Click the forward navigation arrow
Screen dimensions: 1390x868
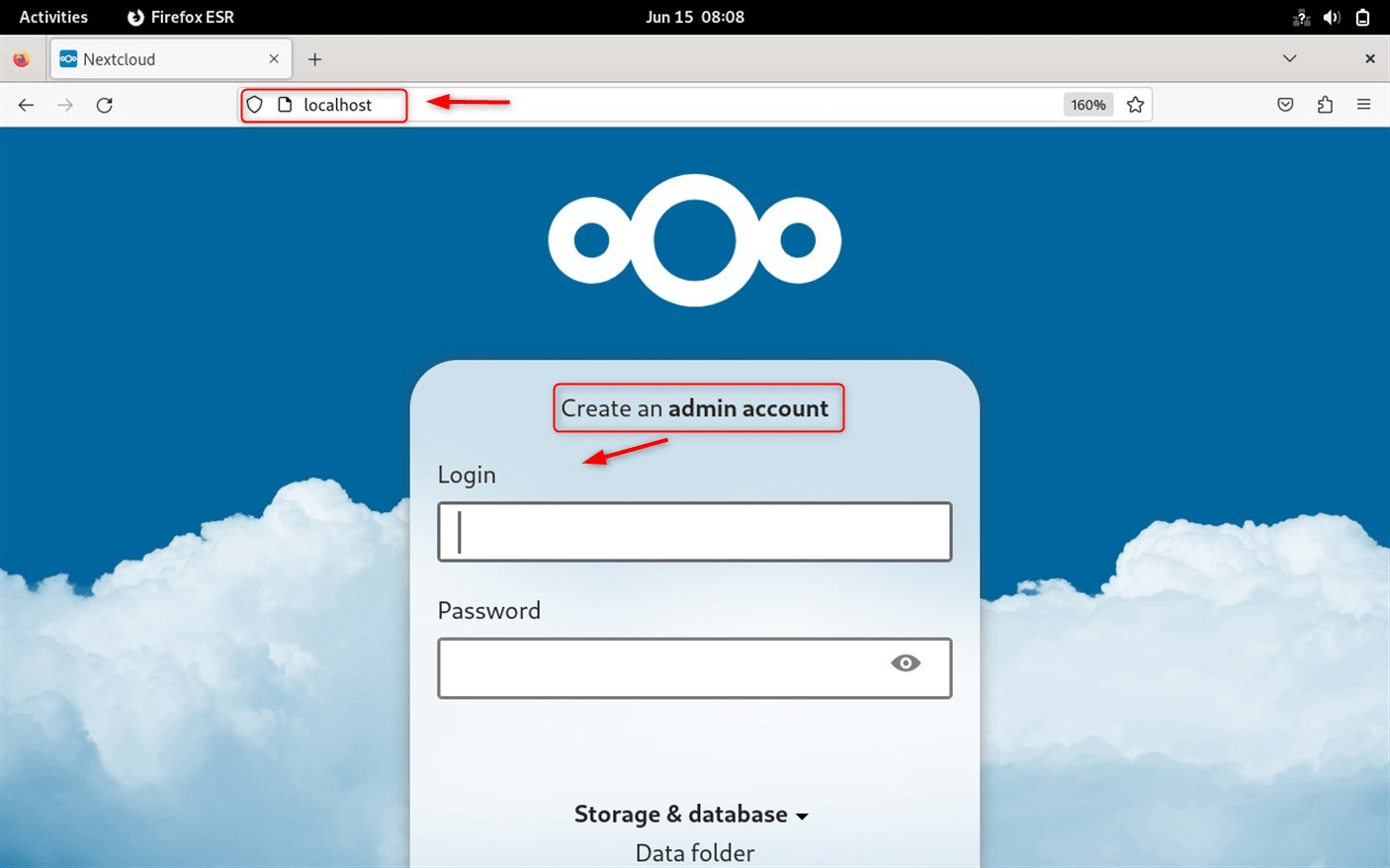[x=65, y=105]
